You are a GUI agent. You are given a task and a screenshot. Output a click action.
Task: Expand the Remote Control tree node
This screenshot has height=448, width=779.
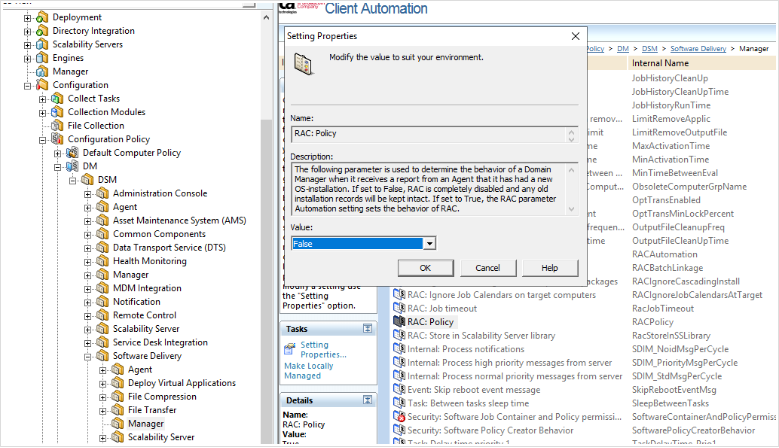87,315
